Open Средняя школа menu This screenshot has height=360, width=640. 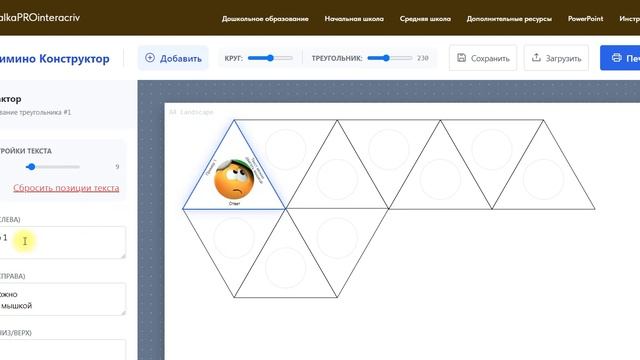(425, 19)
